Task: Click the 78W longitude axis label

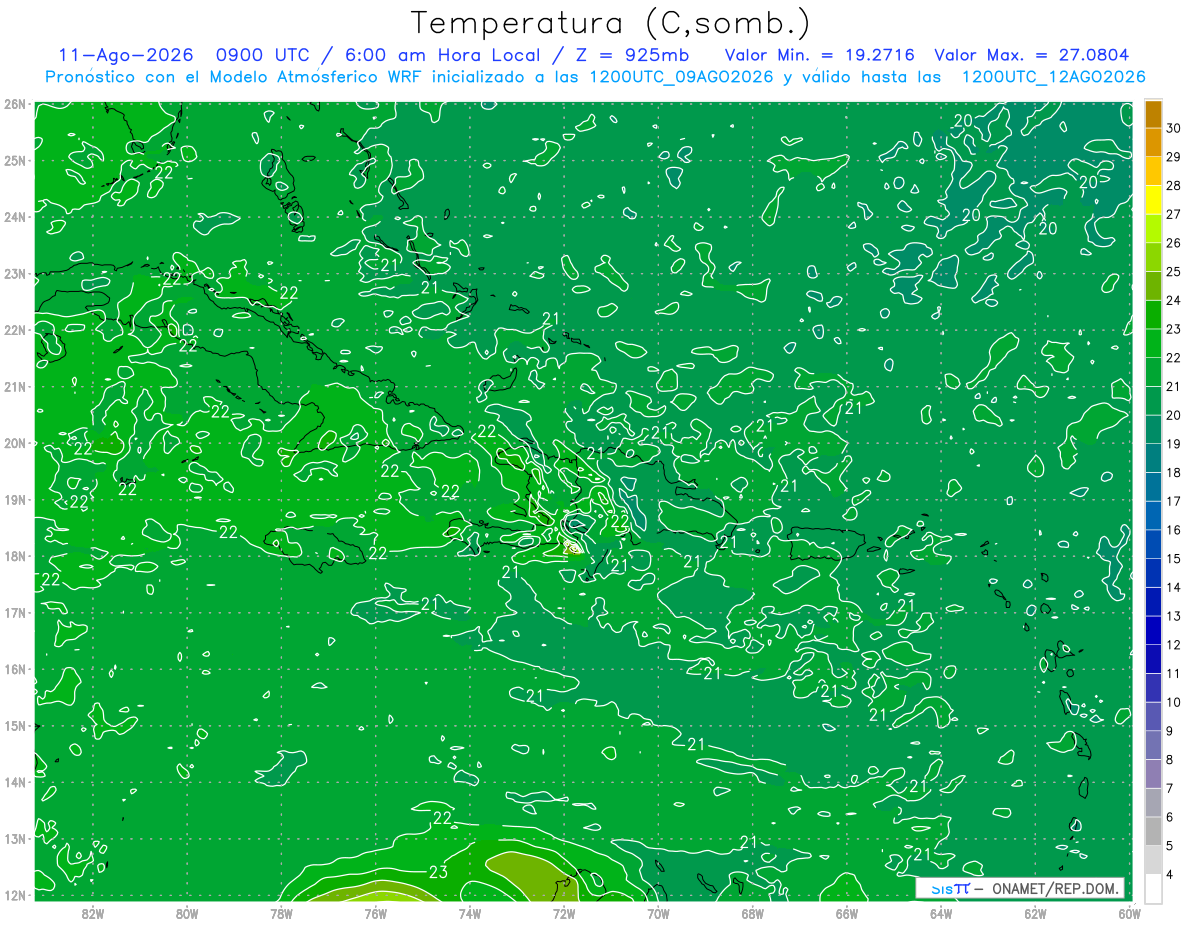Action: point(281,913)
